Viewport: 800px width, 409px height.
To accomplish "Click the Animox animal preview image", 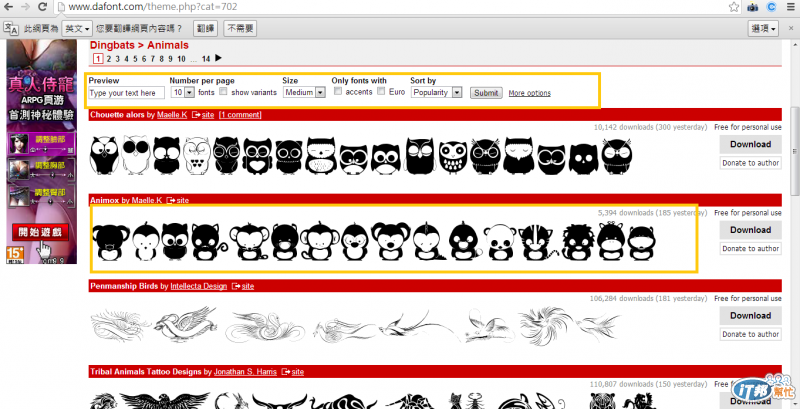I will pyautogui.click(x=373, y=241).
